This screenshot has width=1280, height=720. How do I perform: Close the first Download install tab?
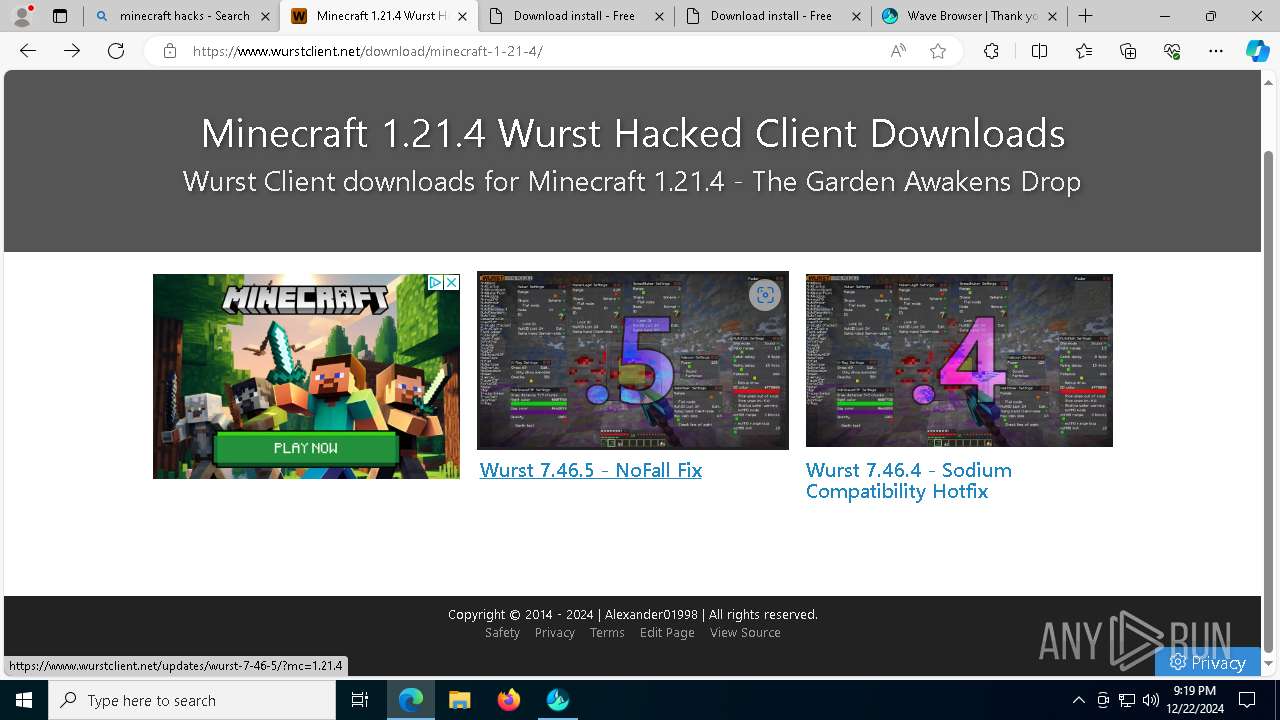659,16
